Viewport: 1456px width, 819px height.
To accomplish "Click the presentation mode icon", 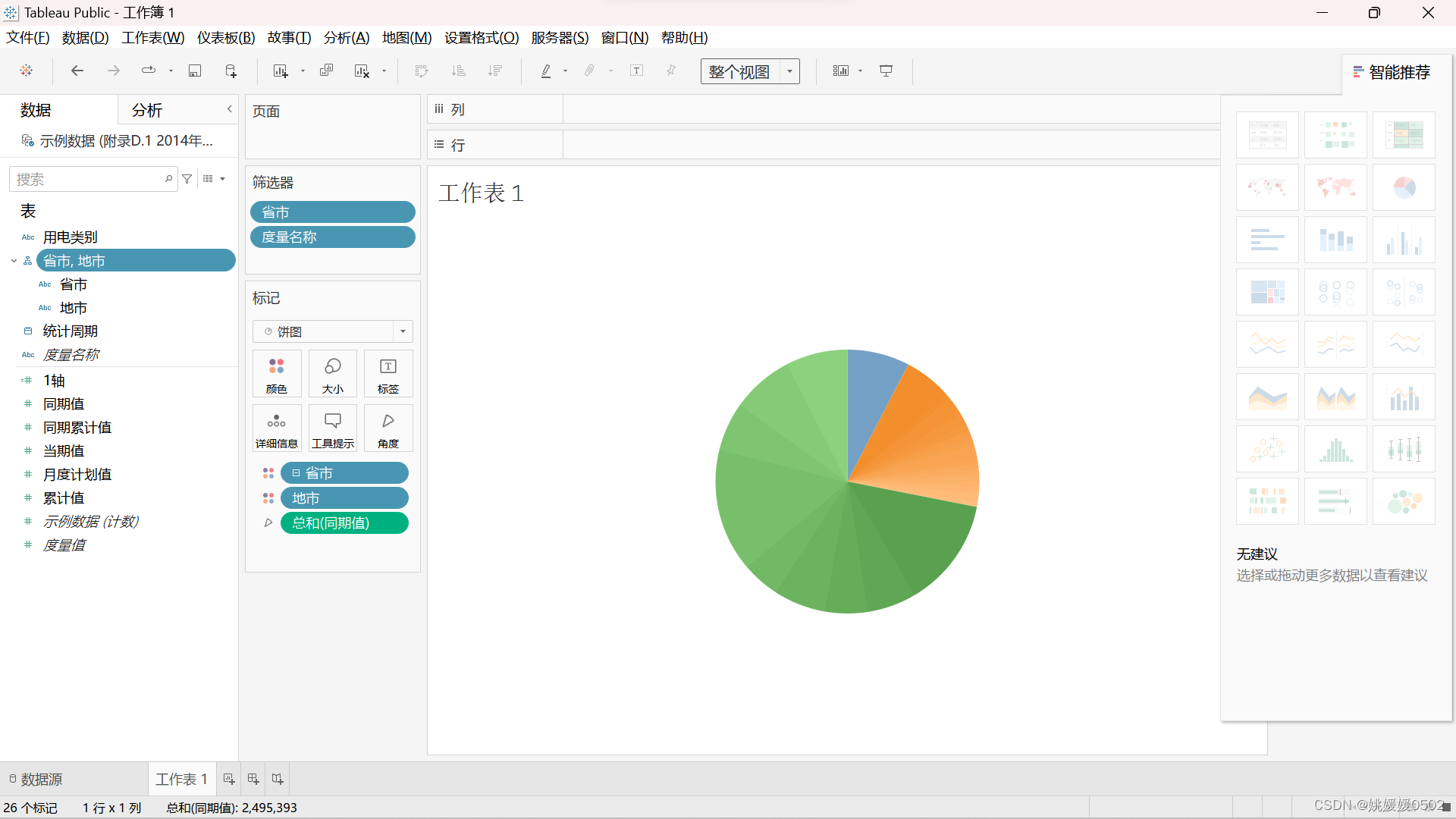I will [x=886, y=71].
